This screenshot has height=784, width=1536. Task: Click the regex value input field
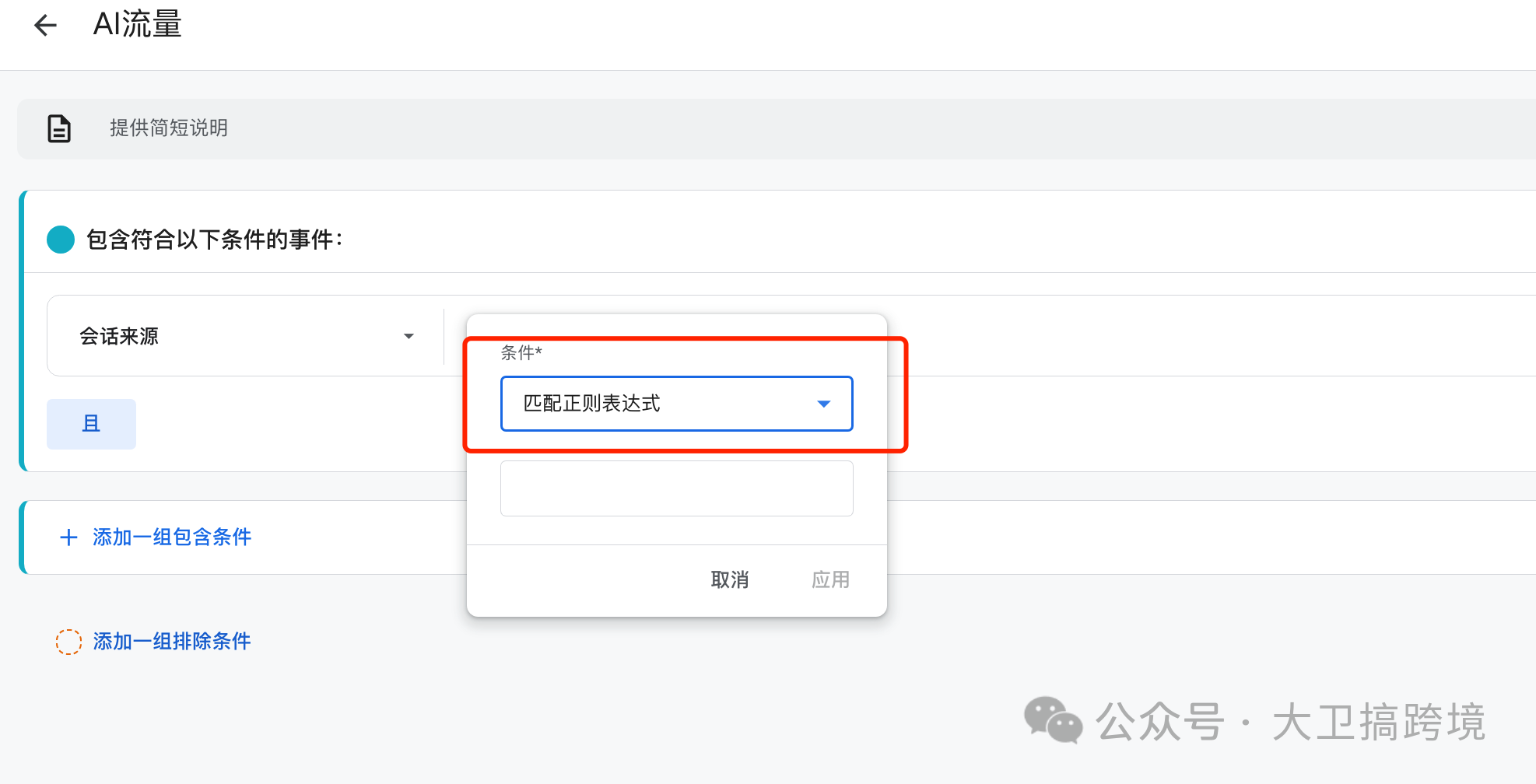coord(676,488)
